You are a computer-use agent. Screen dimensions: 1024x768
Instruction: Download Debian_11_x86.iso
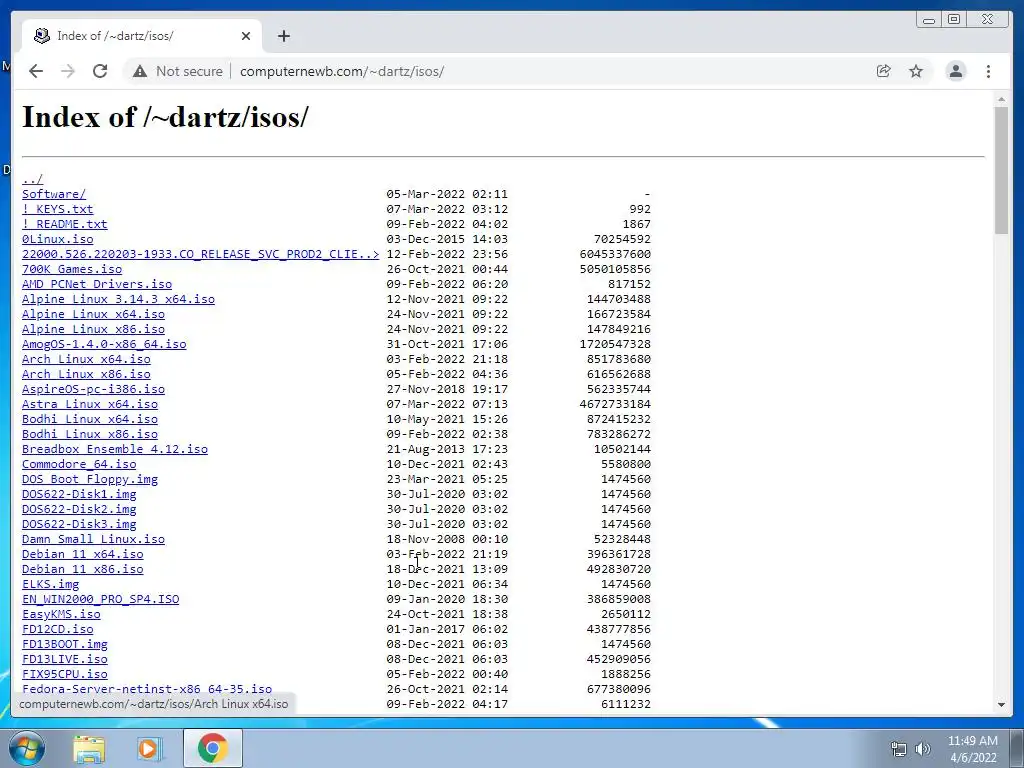pyautogui.click(x=82, y=569)
